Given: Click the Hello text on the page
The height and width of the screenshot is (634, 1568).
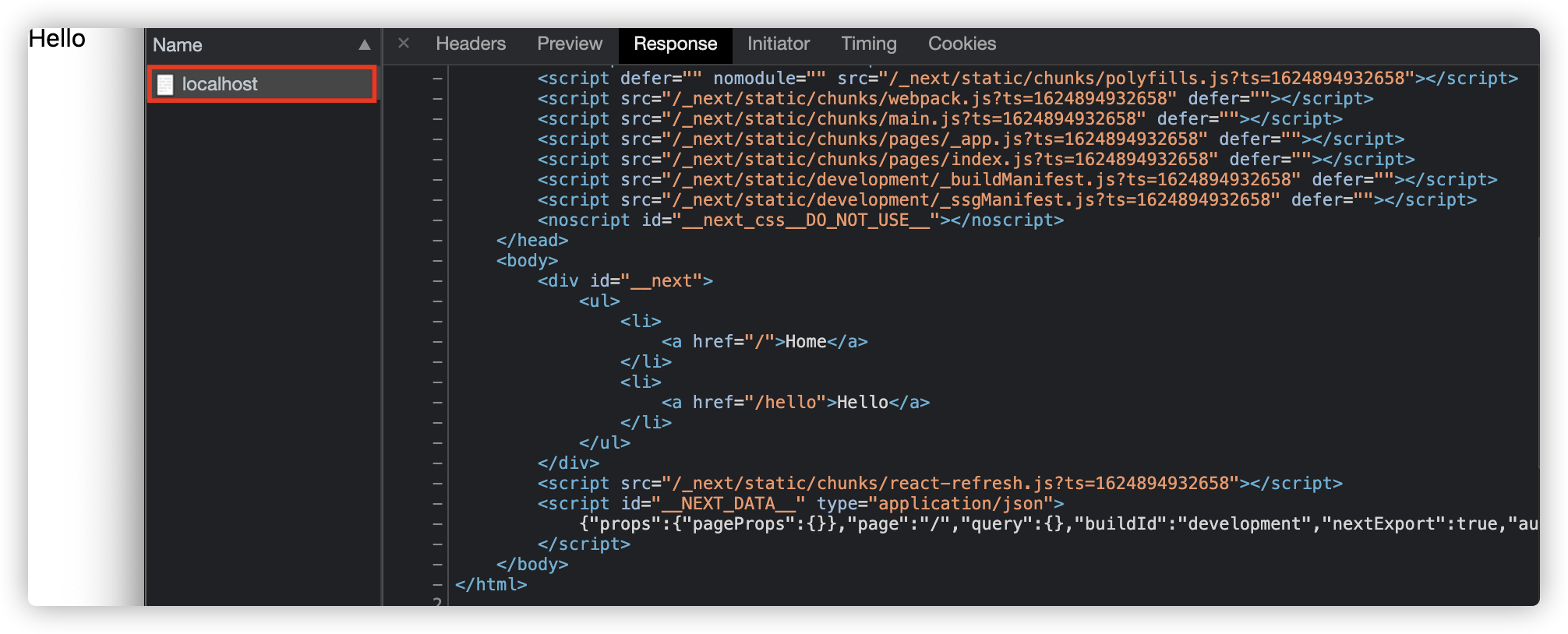Looking at the screenshot, I should [x=57, y=39].
